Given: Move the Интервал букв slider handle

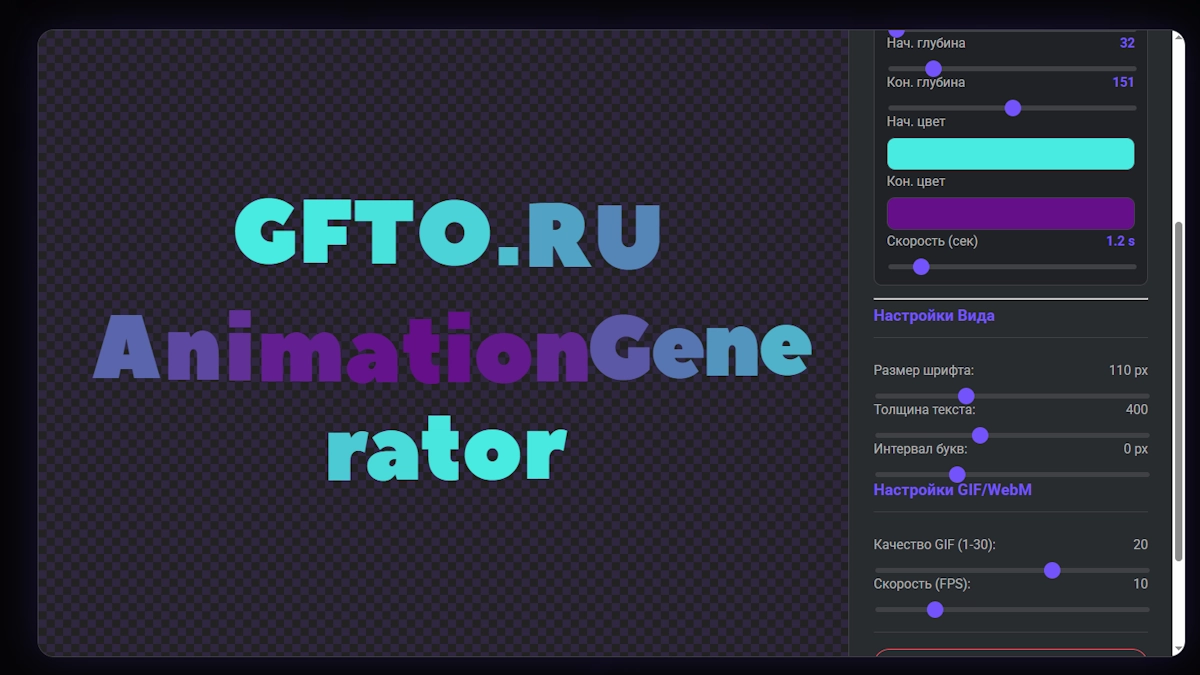Looking at the screenshot, I should point(957,474).
